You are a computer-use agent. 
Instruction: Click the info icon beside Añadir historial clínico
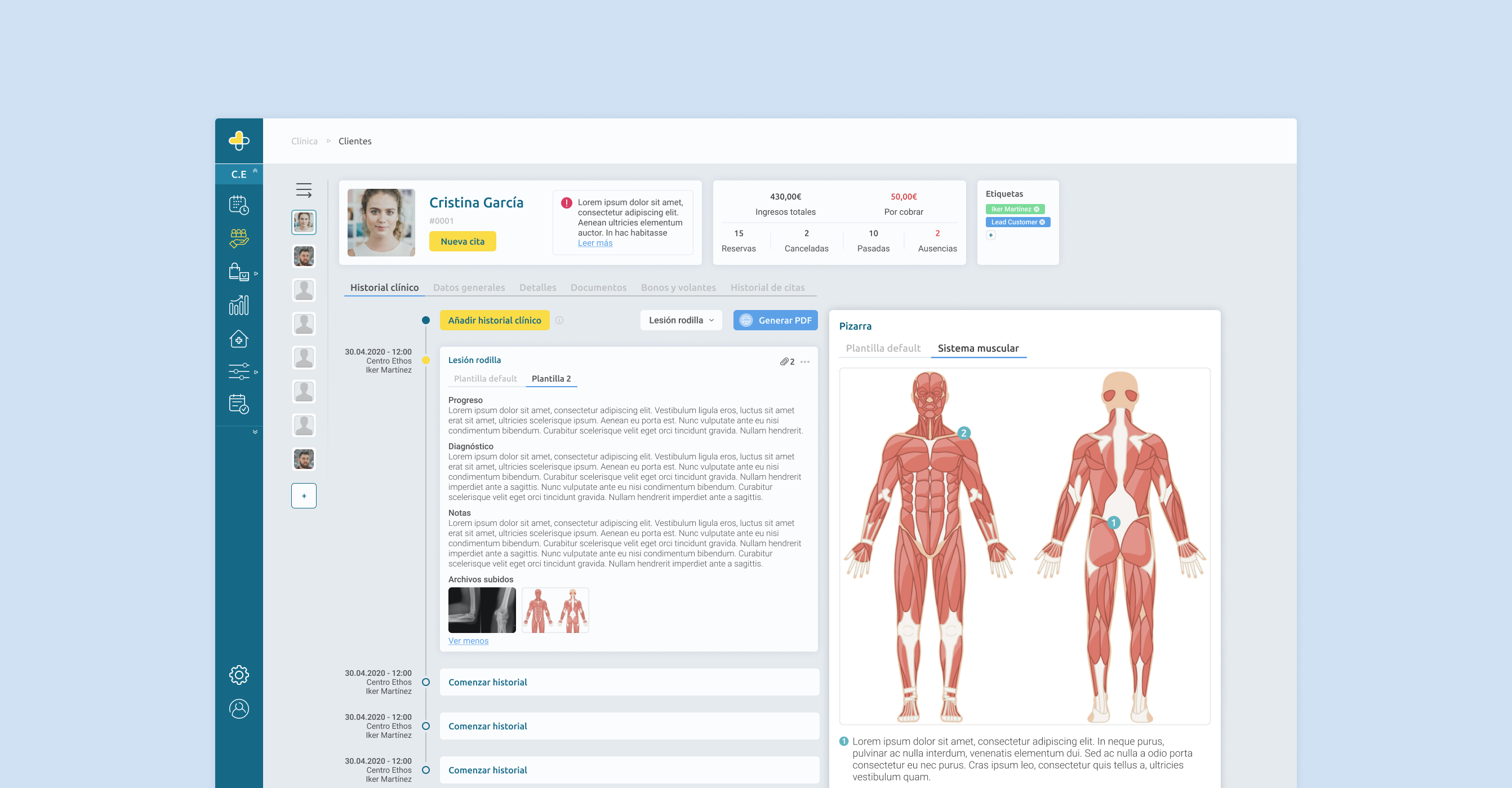pos(559,321)
